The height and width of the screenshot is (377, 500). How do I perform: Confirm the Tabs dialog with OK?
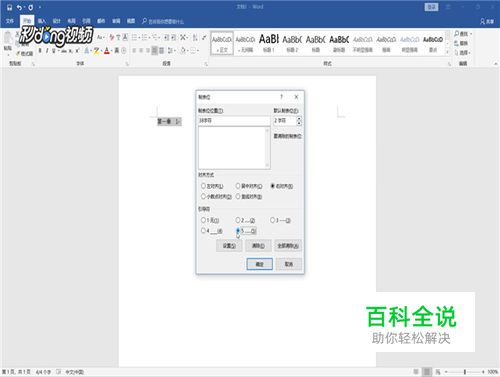click(x=260, y=264)
